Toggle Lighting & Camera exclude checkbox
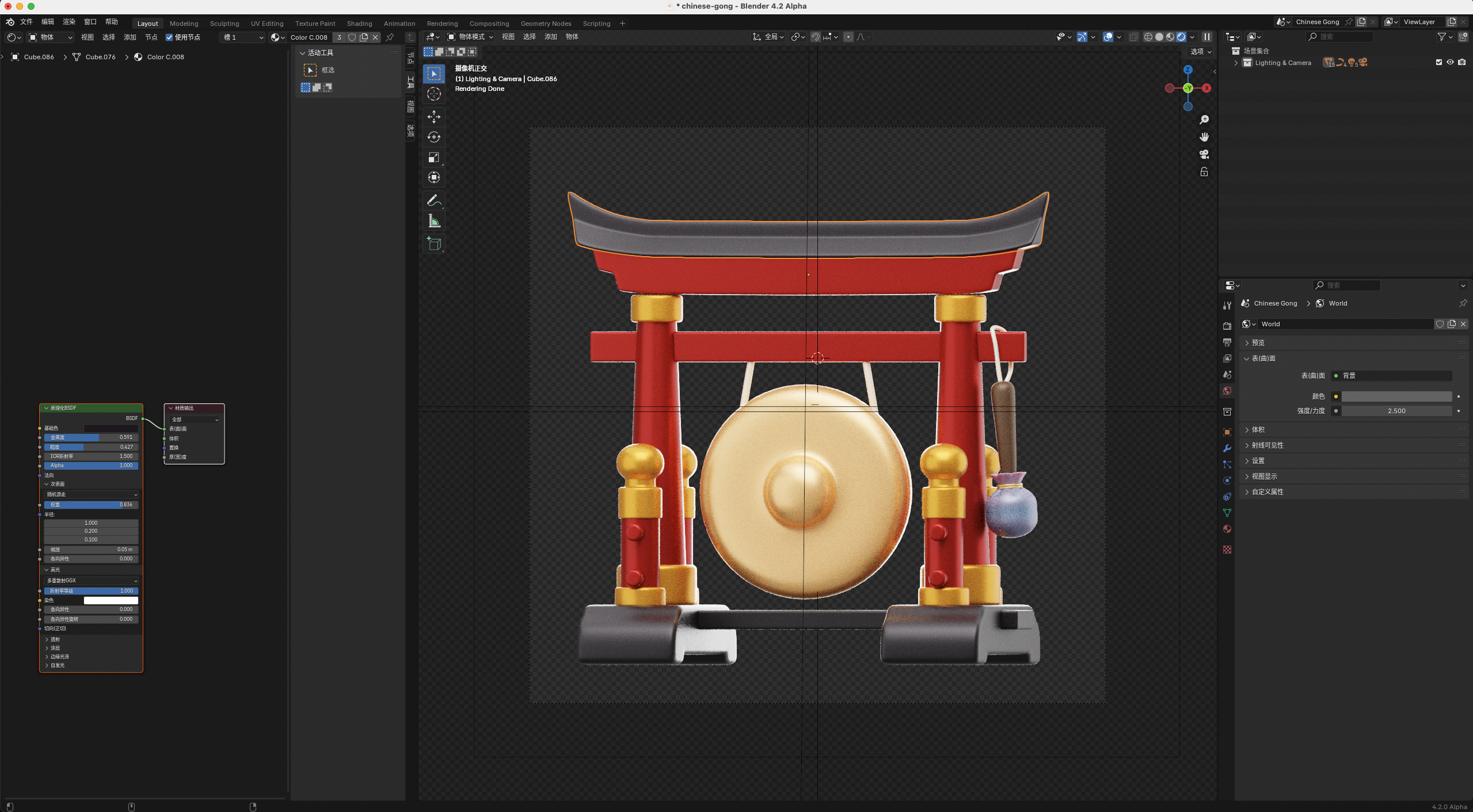Viewport: 1473px width, 812px height. pyautogui.click(x=1439, y=63)
